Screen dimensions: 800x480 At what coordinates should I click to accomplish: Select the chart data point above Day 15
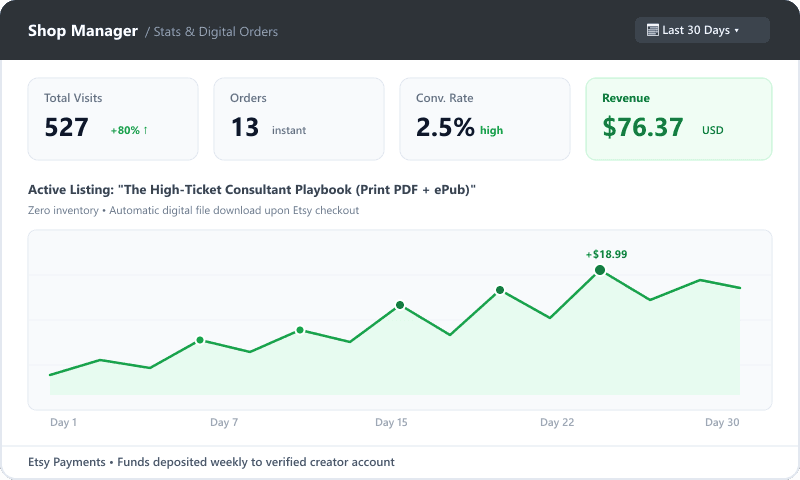point(400,305)
